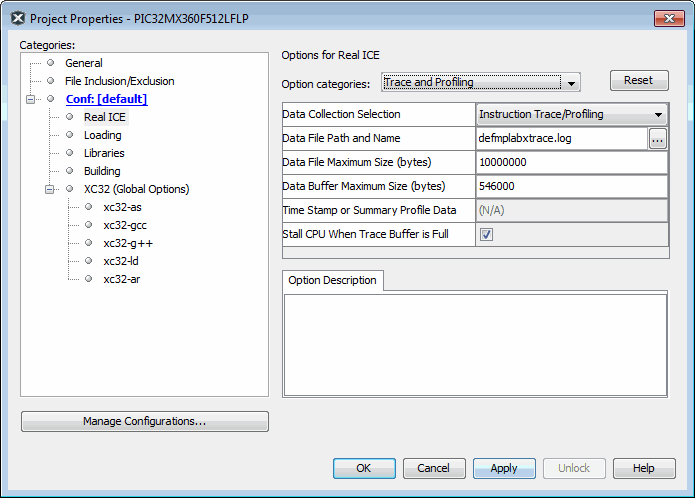Click the Apply button
695x498 pixels.
tap(504, 468)
